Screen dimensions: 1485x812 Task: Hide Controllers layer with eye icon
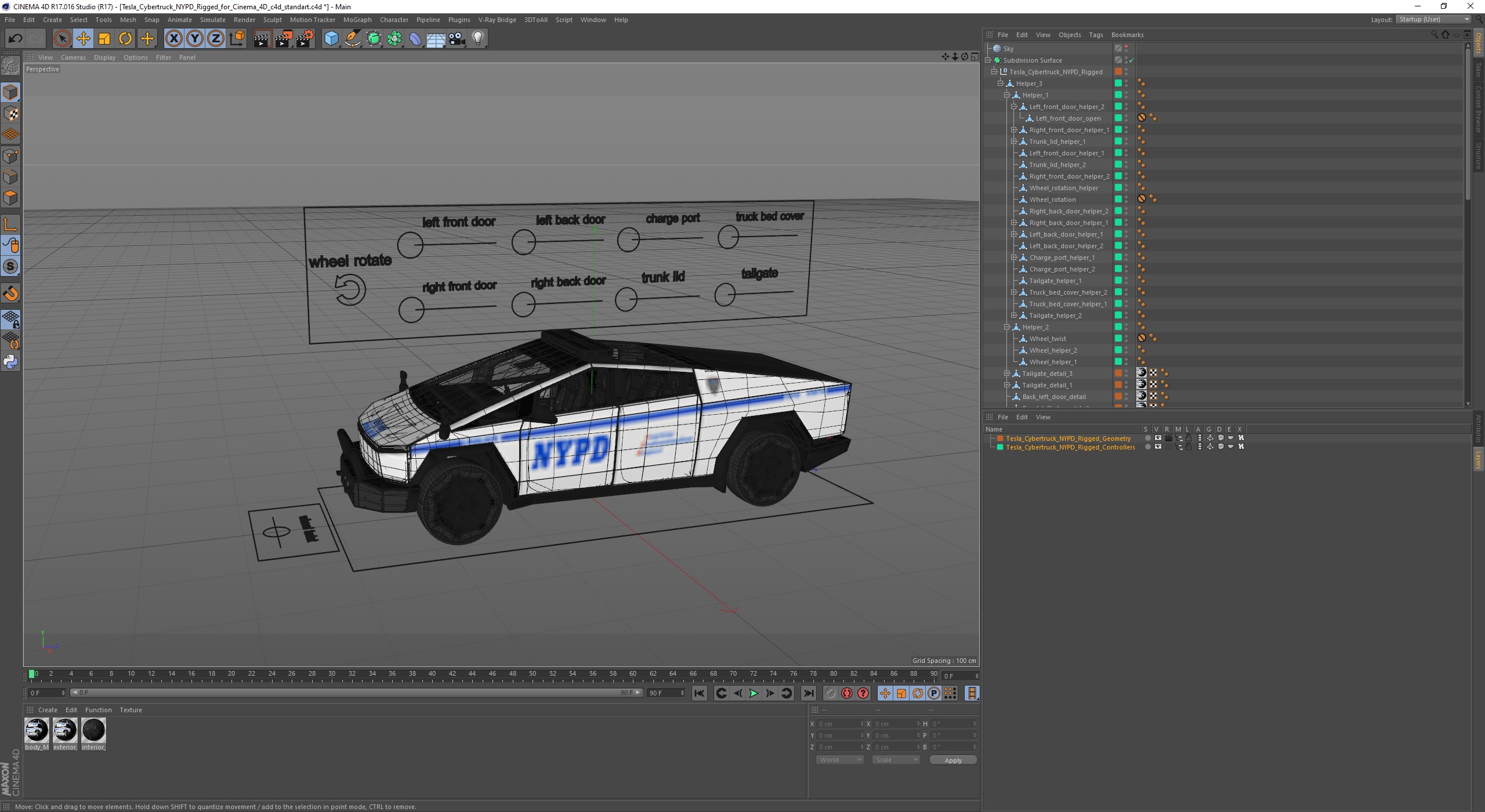coord(1158,447)
